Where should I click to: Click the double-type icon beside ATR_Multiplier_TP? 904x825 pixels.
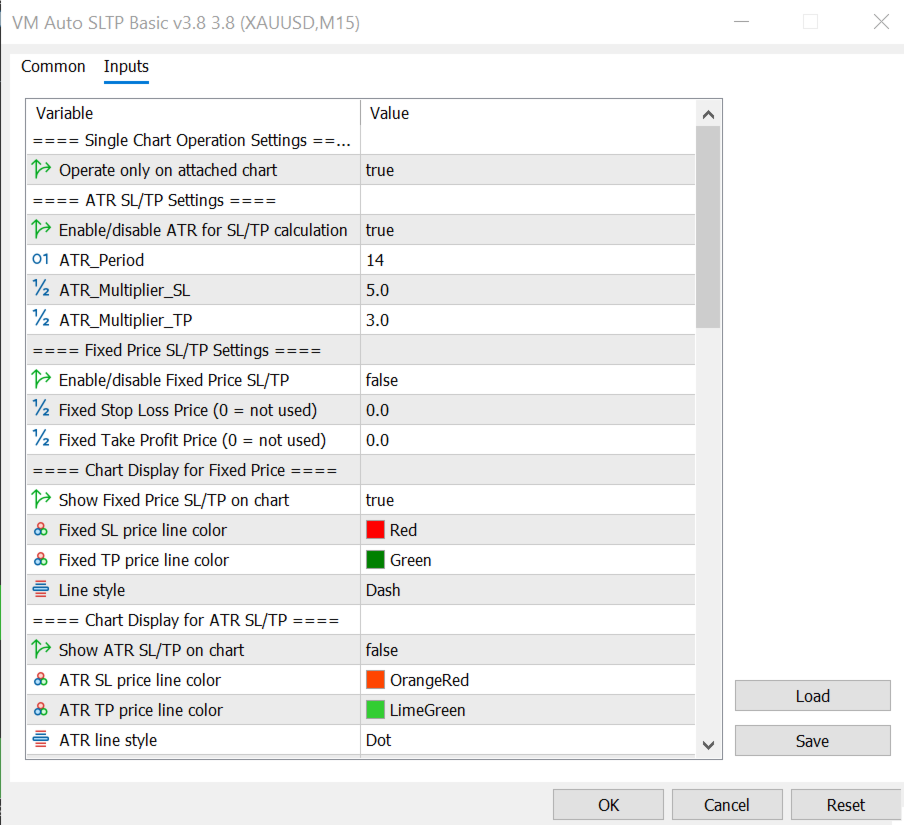point(41,320)
